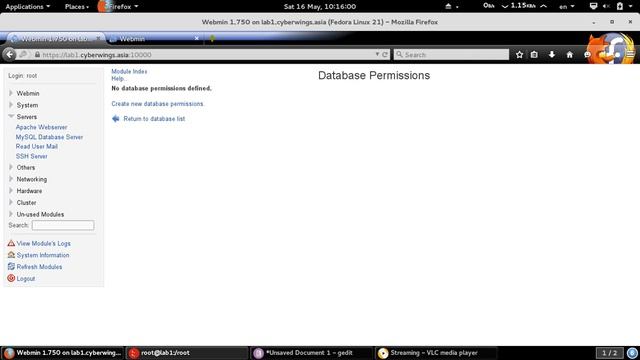
Task: Open the SSH Server link
Action: pyautogui.click(x=31, y=156)
